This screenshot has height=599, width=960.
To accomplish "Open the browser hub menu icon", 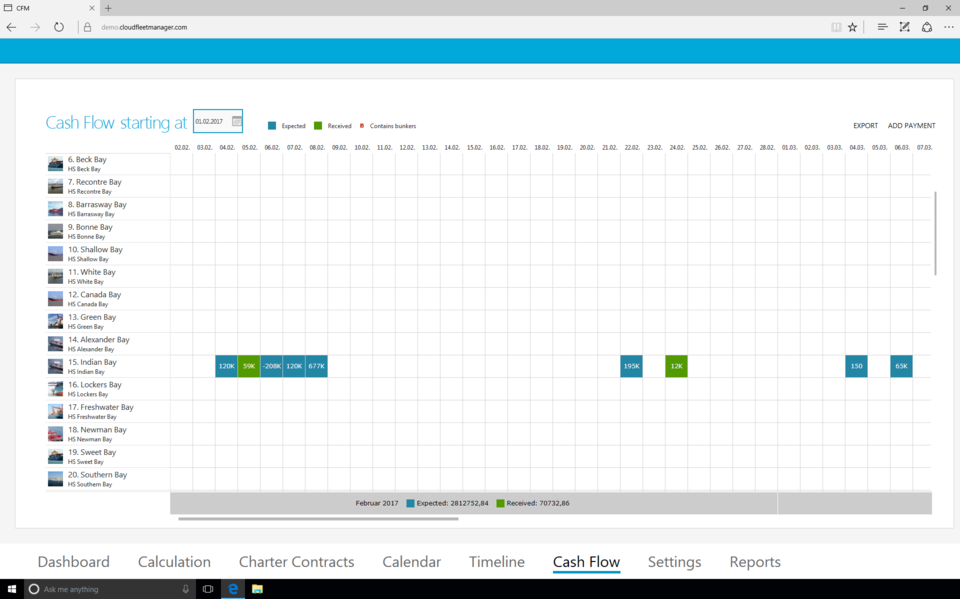I will tap(882, 27).
